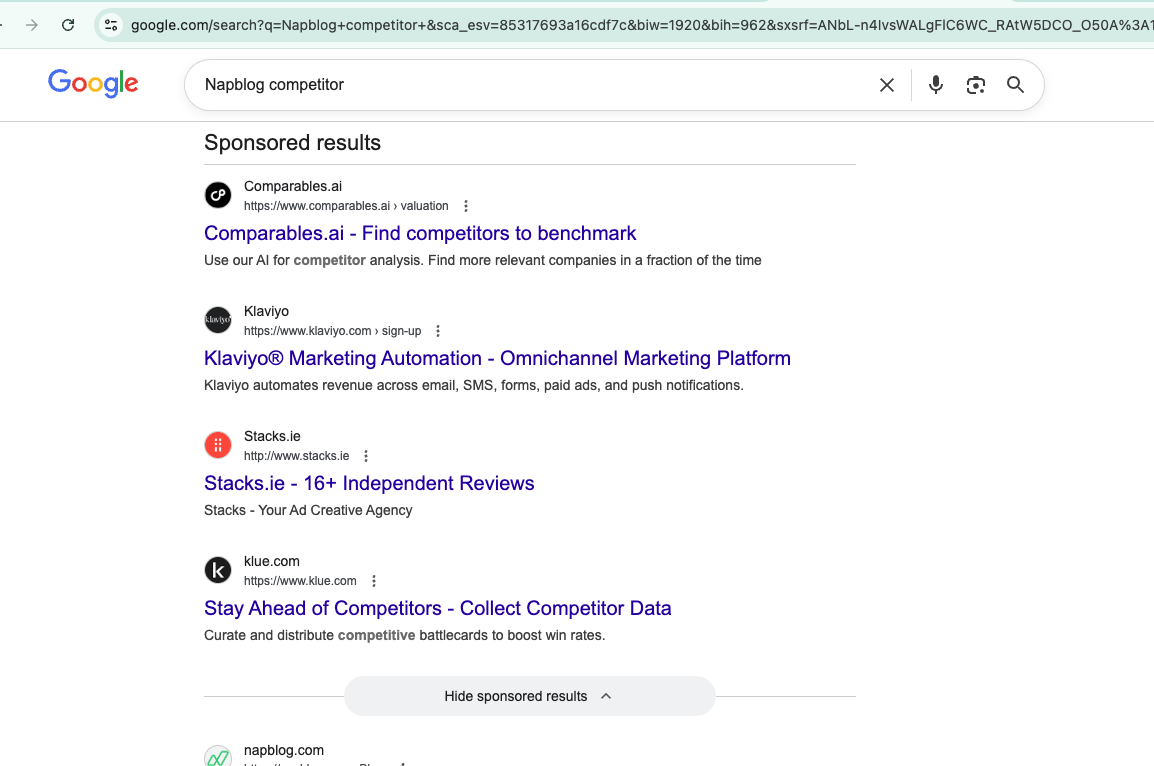This screenshot has width=1154, height=766.
Task: Click the search magnifier icon
Action: tap(1015, 85)
